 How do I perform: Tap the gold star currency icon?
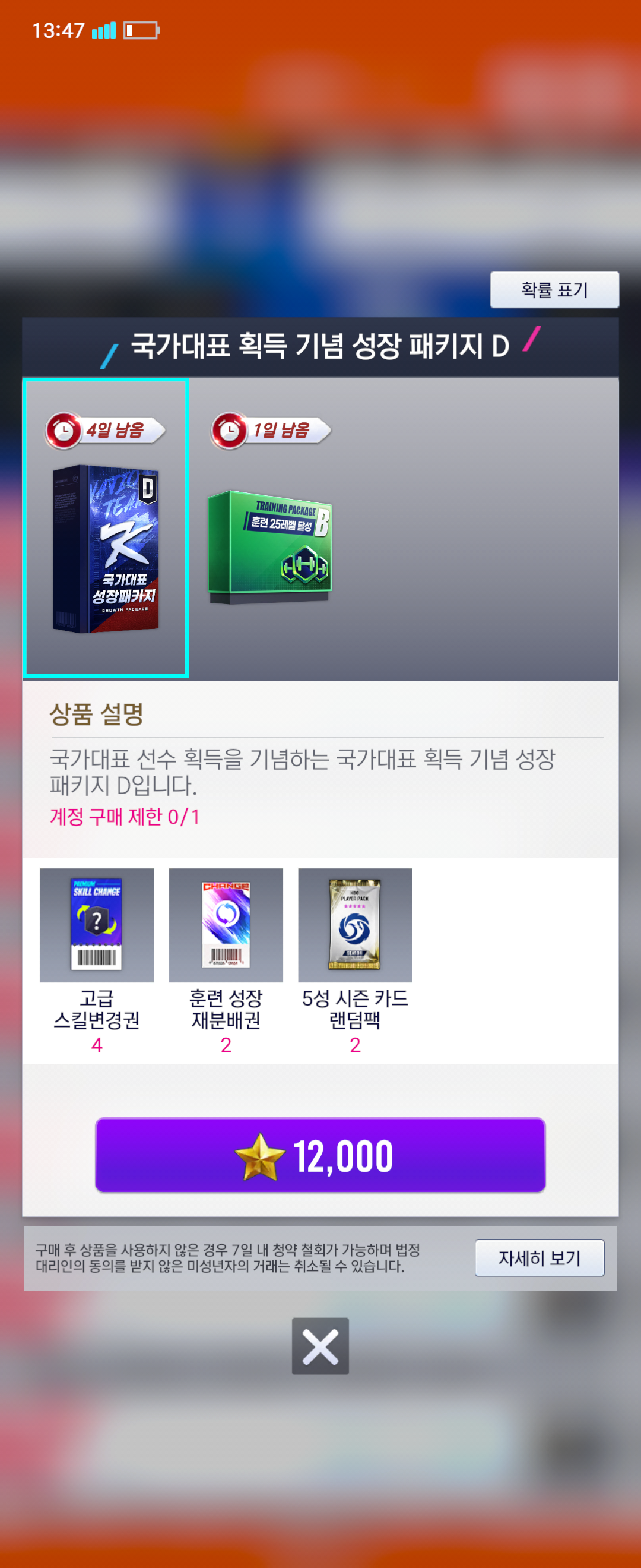click(x=260, y=1156)
